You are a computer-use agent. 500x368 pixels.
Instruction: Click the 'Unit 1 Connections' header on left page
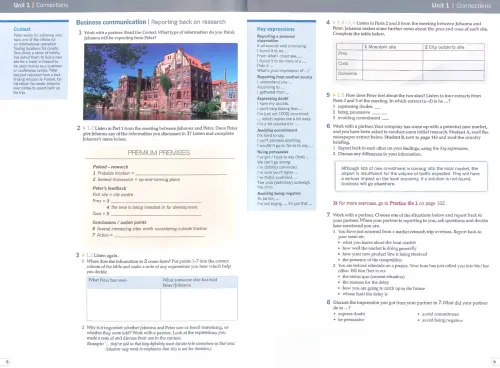pyautogui.click(x=41, y=5)
